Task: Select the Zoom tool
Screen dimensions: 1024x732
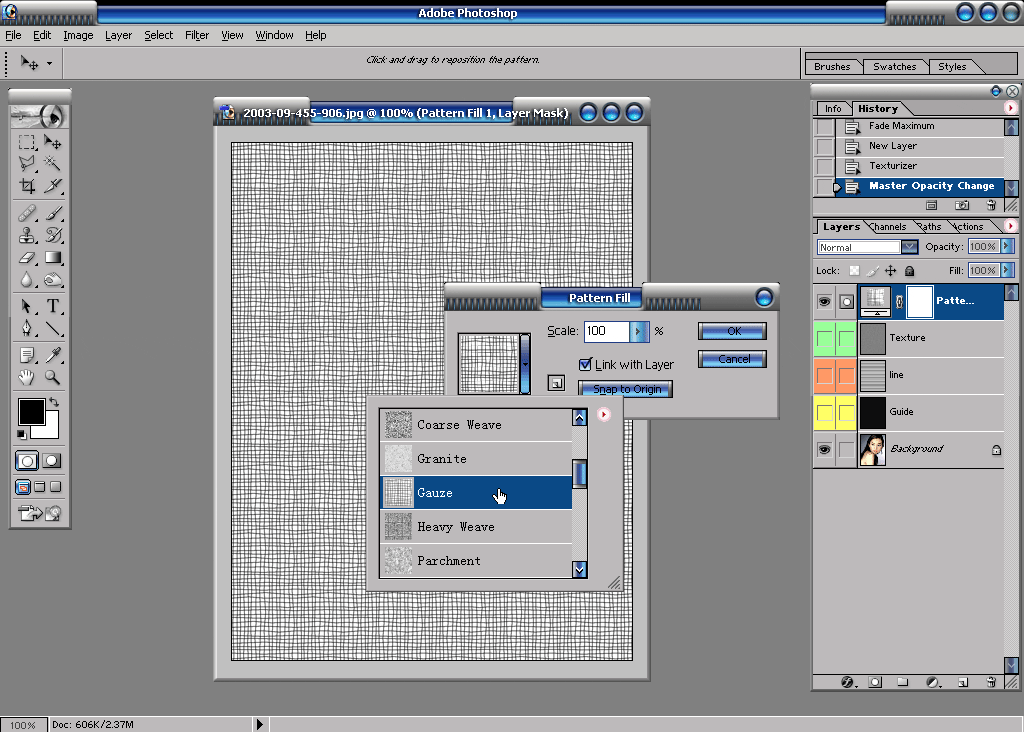Action: tap(52, 377)
